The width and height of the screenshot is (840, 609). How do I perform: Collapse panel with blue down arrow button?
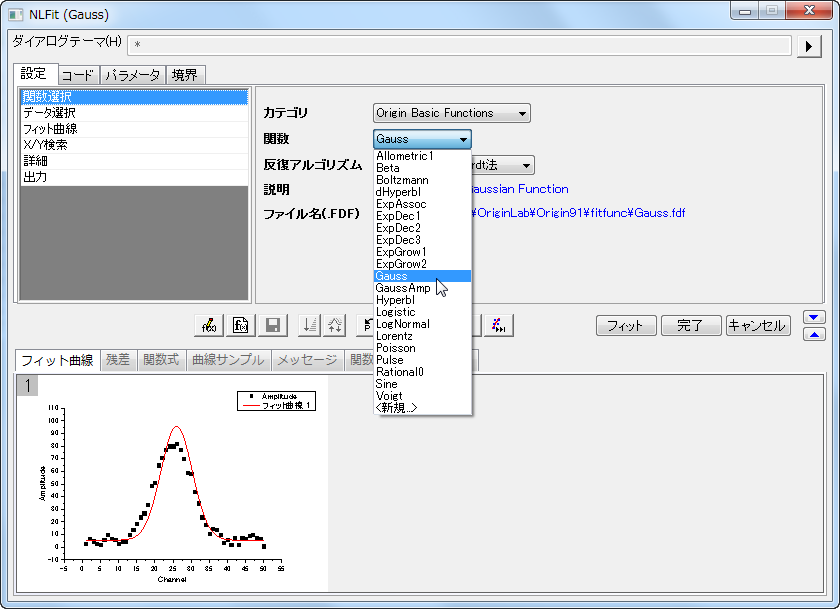(814, 317)
